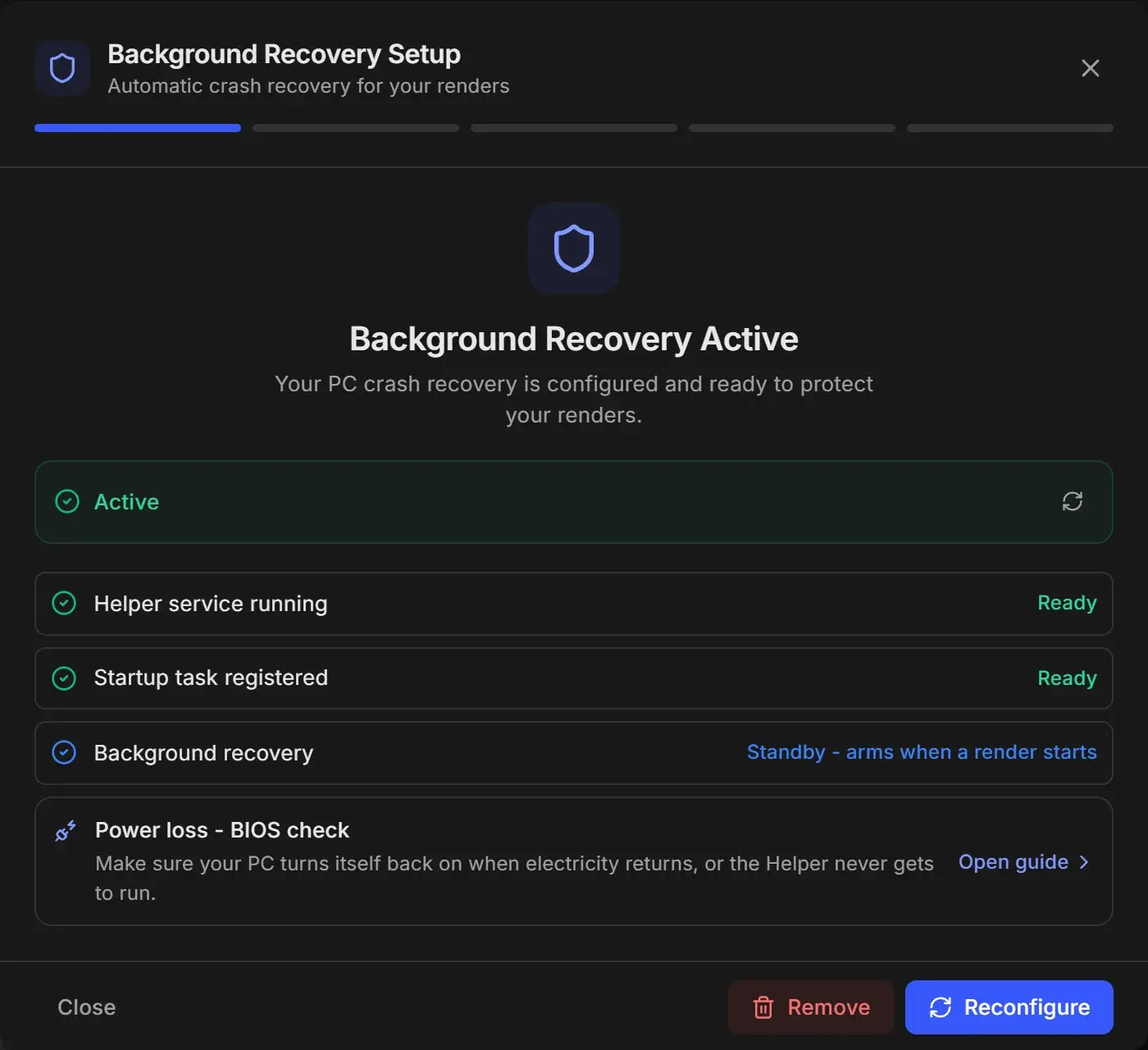Close the Background Recovery Setup dialog with X
The width and height of the screenshot is (1148, 1050).
point(1091,68)
